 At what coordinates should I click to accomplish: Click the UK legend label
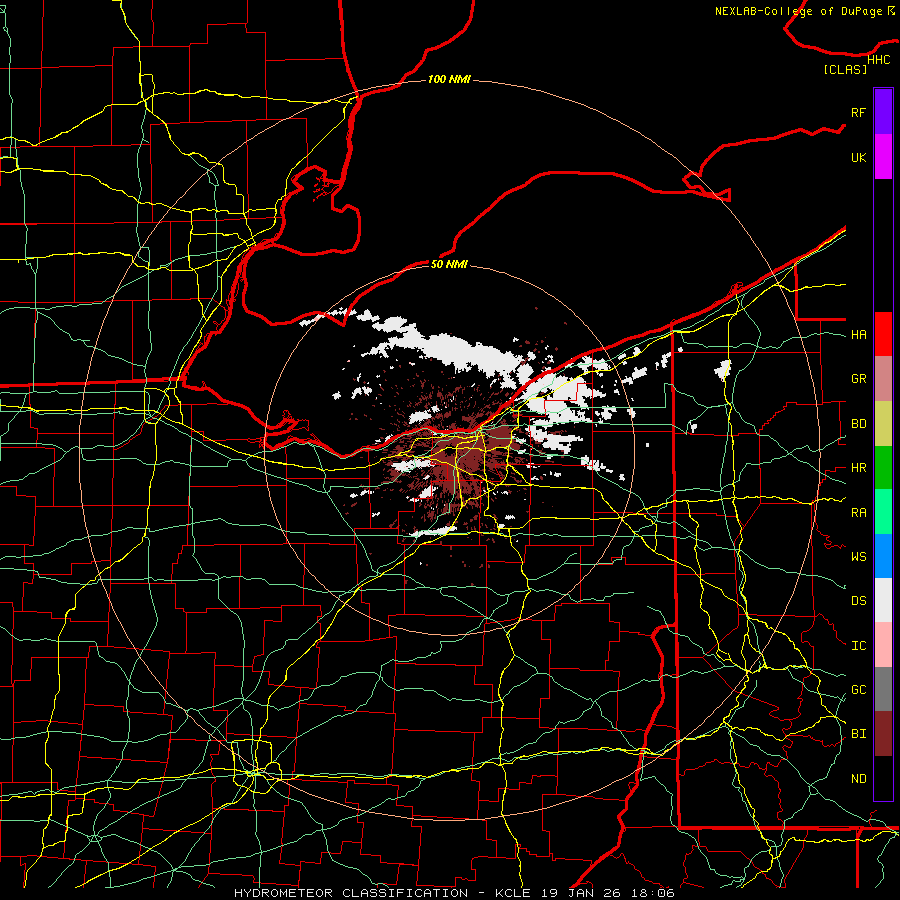[858, 157]
